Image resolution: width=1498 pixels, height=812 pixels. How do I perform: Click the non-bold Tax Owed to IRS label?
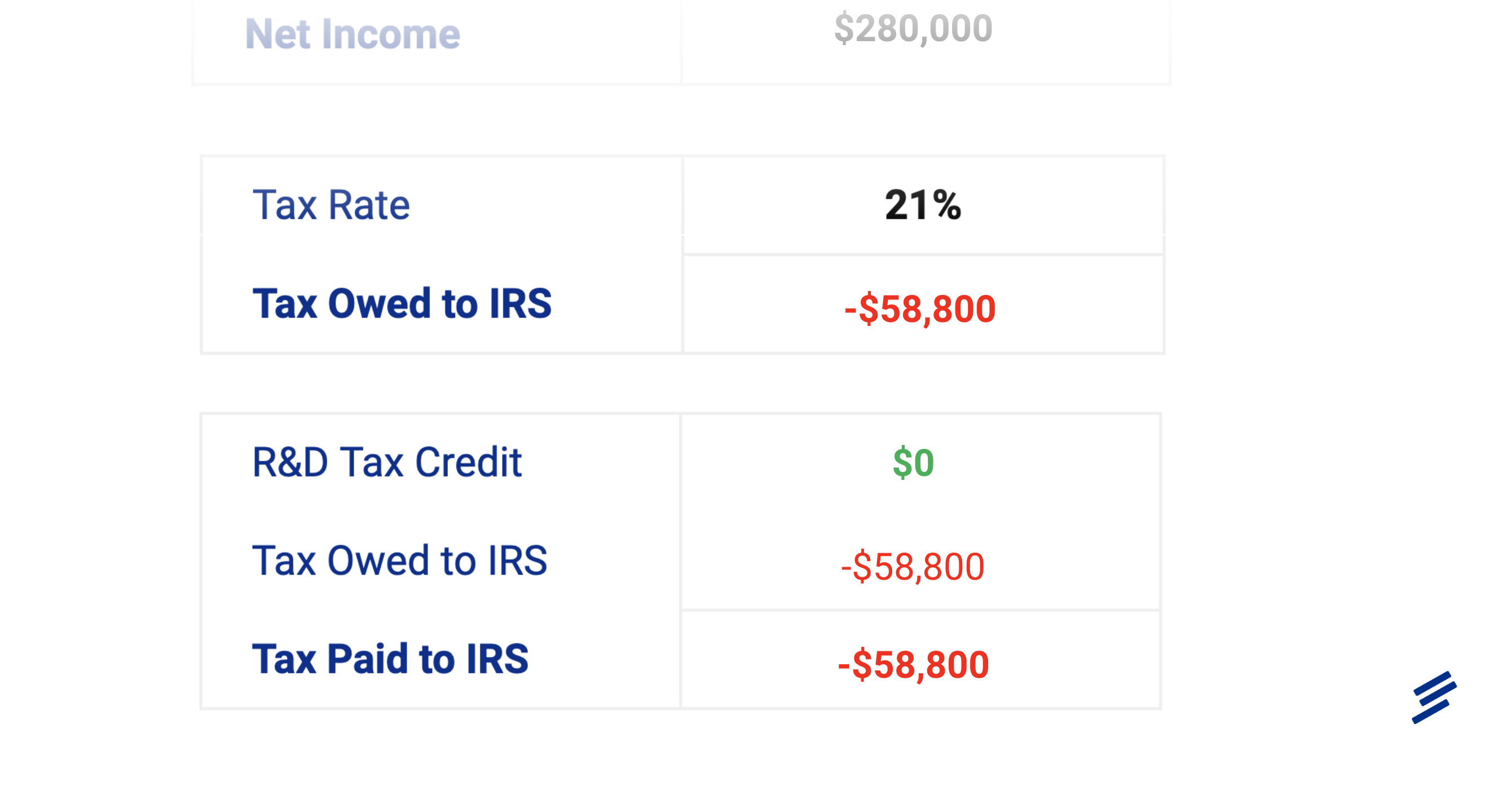[399, 561]
